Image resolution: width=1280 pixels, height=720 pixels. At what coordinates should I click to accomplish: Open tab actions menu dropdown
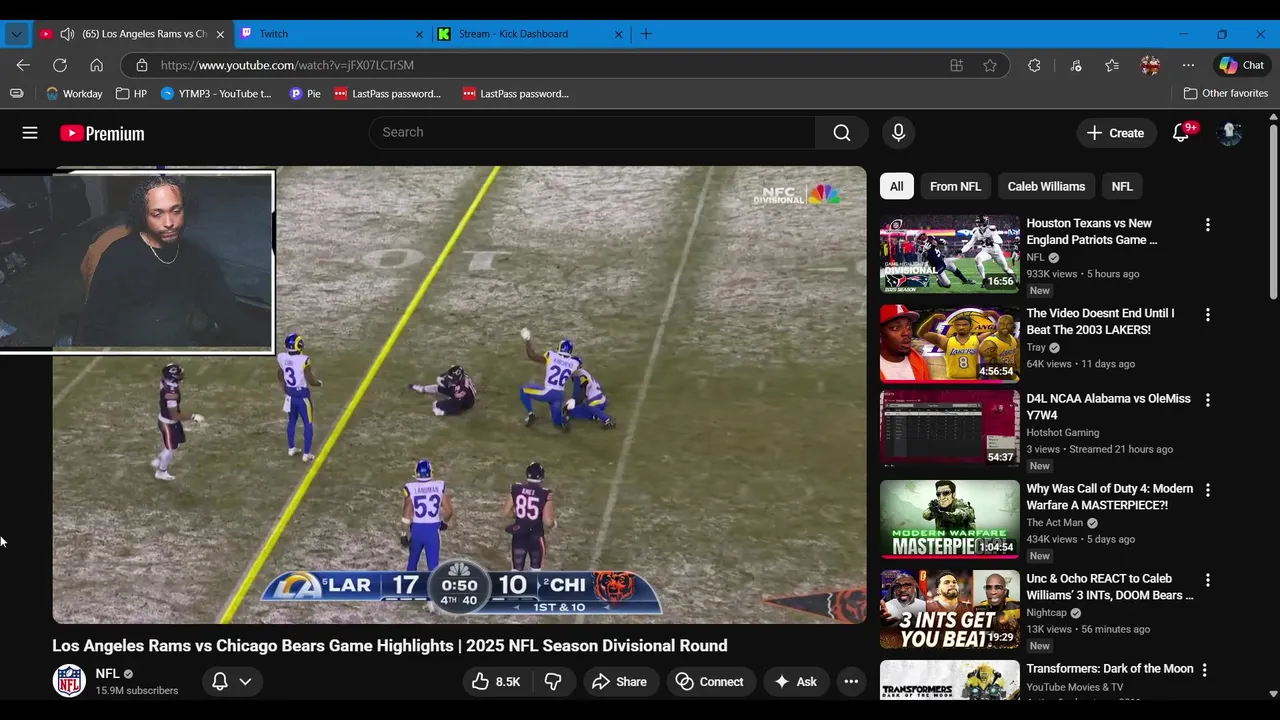click(x=16, y=34)
